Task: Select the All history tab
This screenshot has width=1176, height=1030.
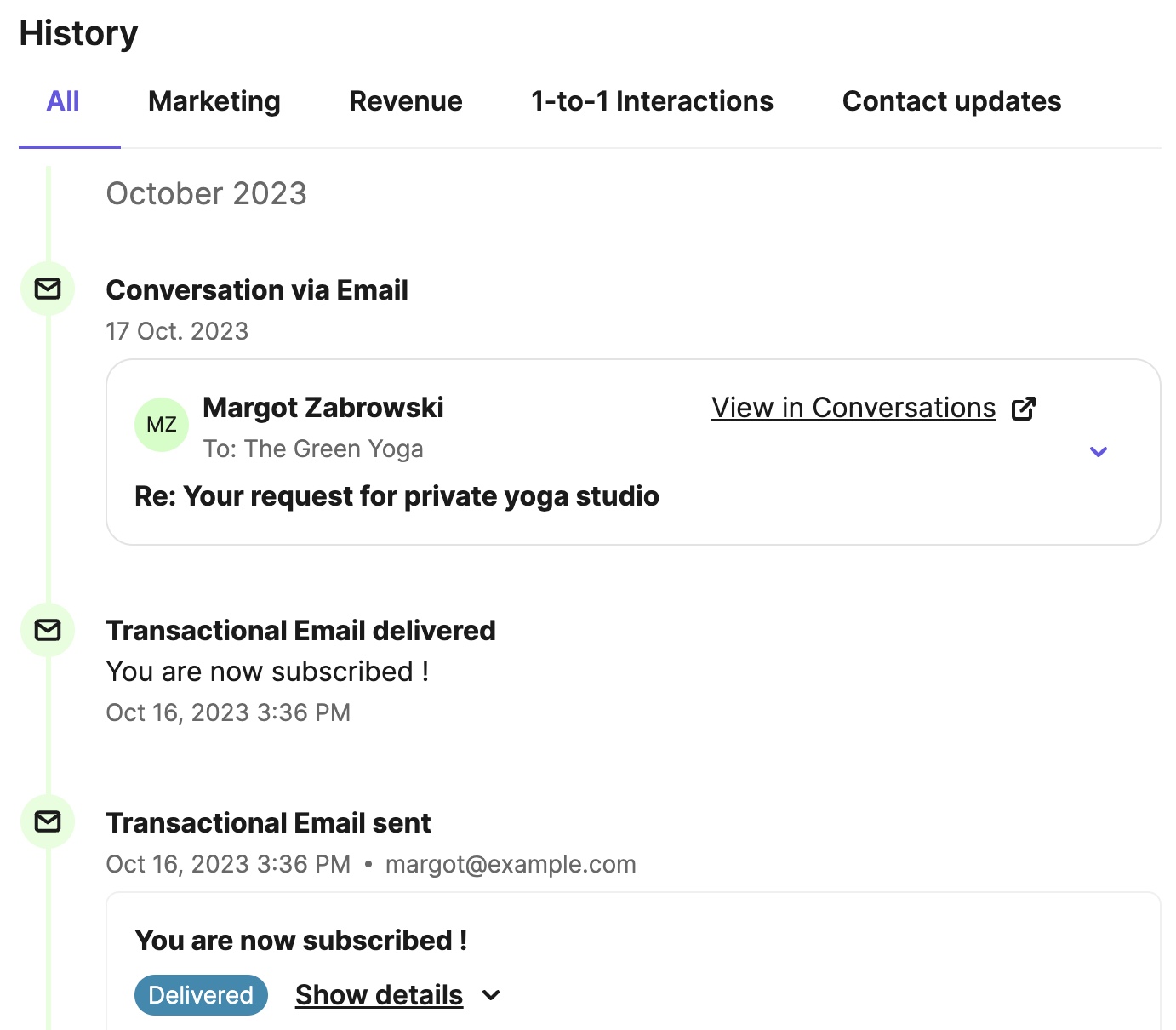Action: [63, 101]
